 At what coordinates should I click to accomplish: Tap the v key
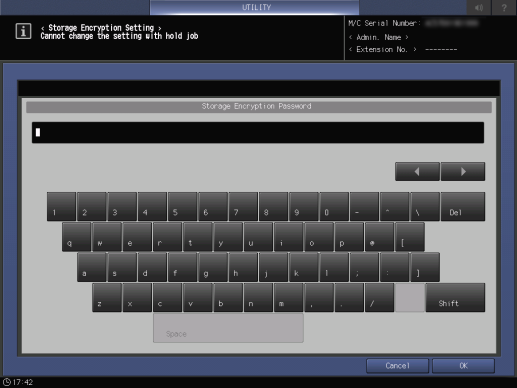coord(198,298)
